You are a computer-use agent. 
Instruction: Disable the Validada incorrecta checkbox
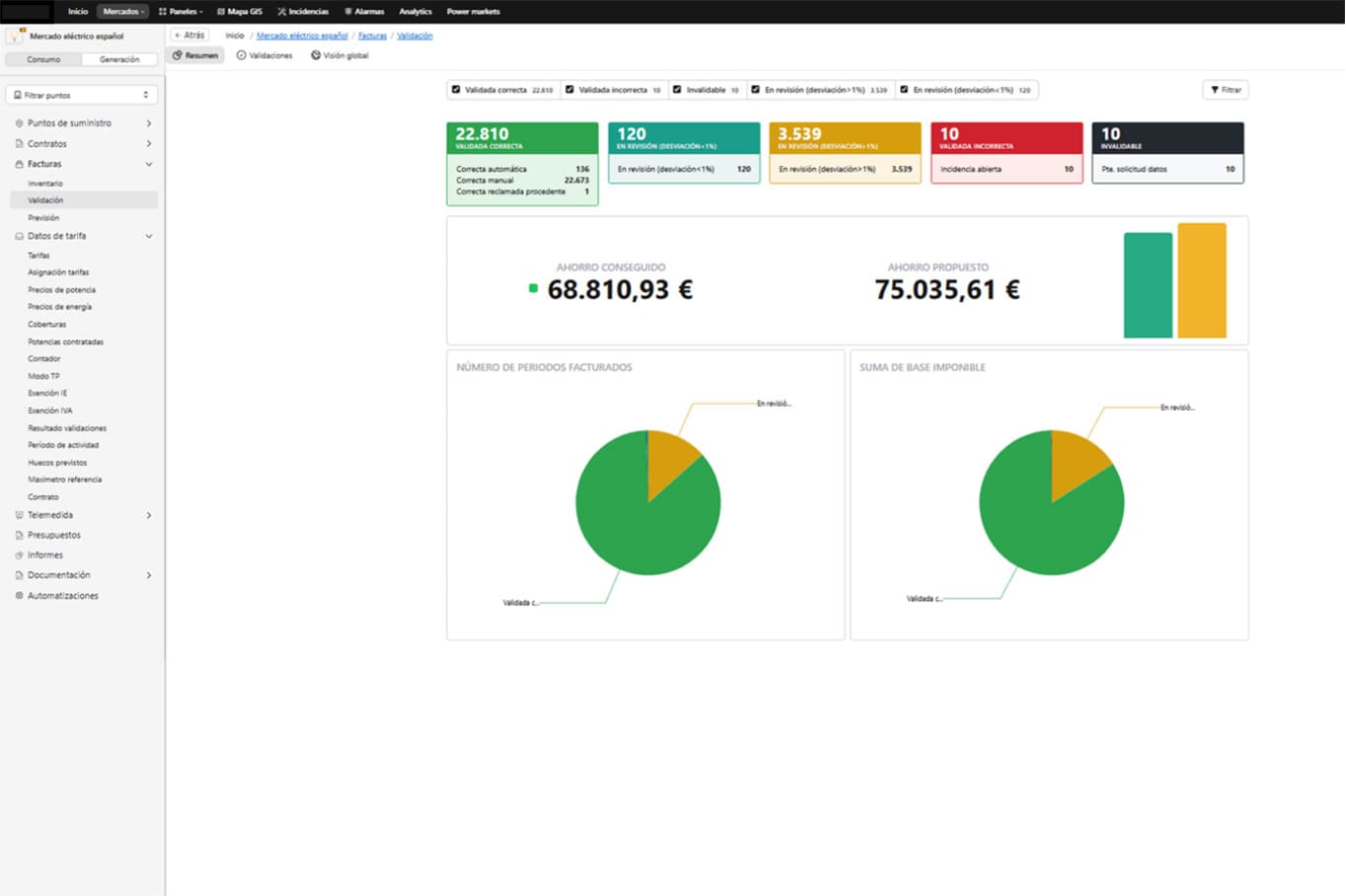pos(569,90)
